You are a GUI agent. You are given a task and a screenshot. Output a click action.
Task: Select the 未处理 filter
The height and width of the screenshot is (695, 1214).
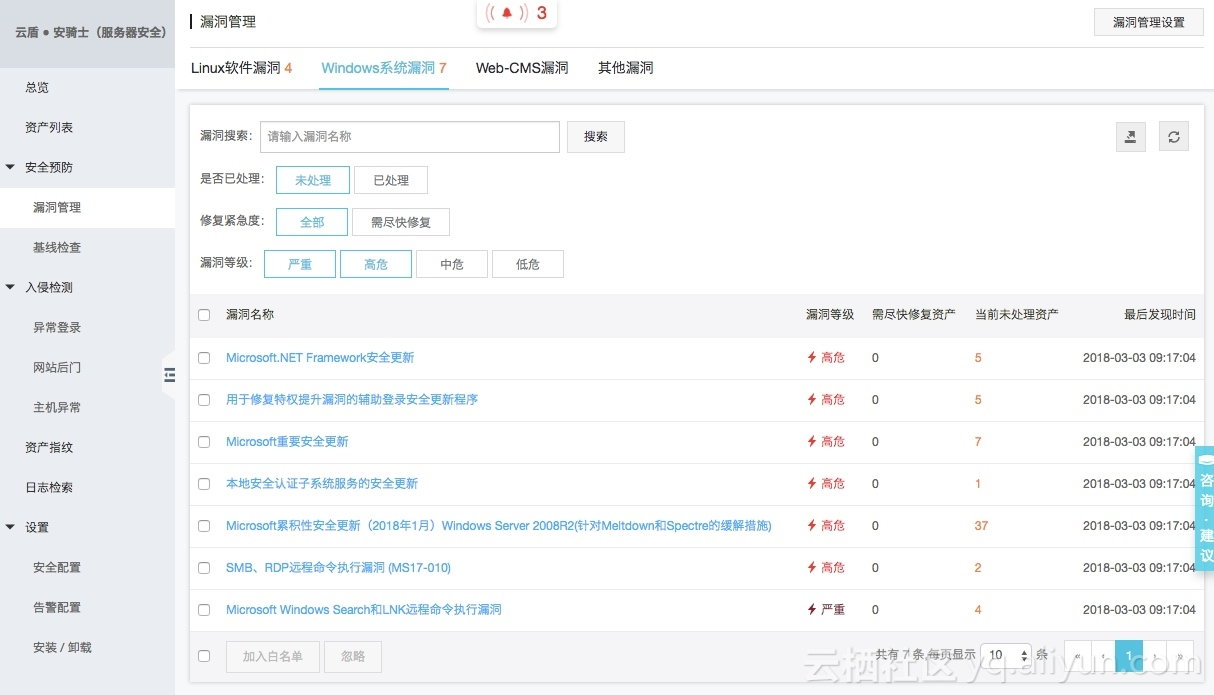click(313, 180)
